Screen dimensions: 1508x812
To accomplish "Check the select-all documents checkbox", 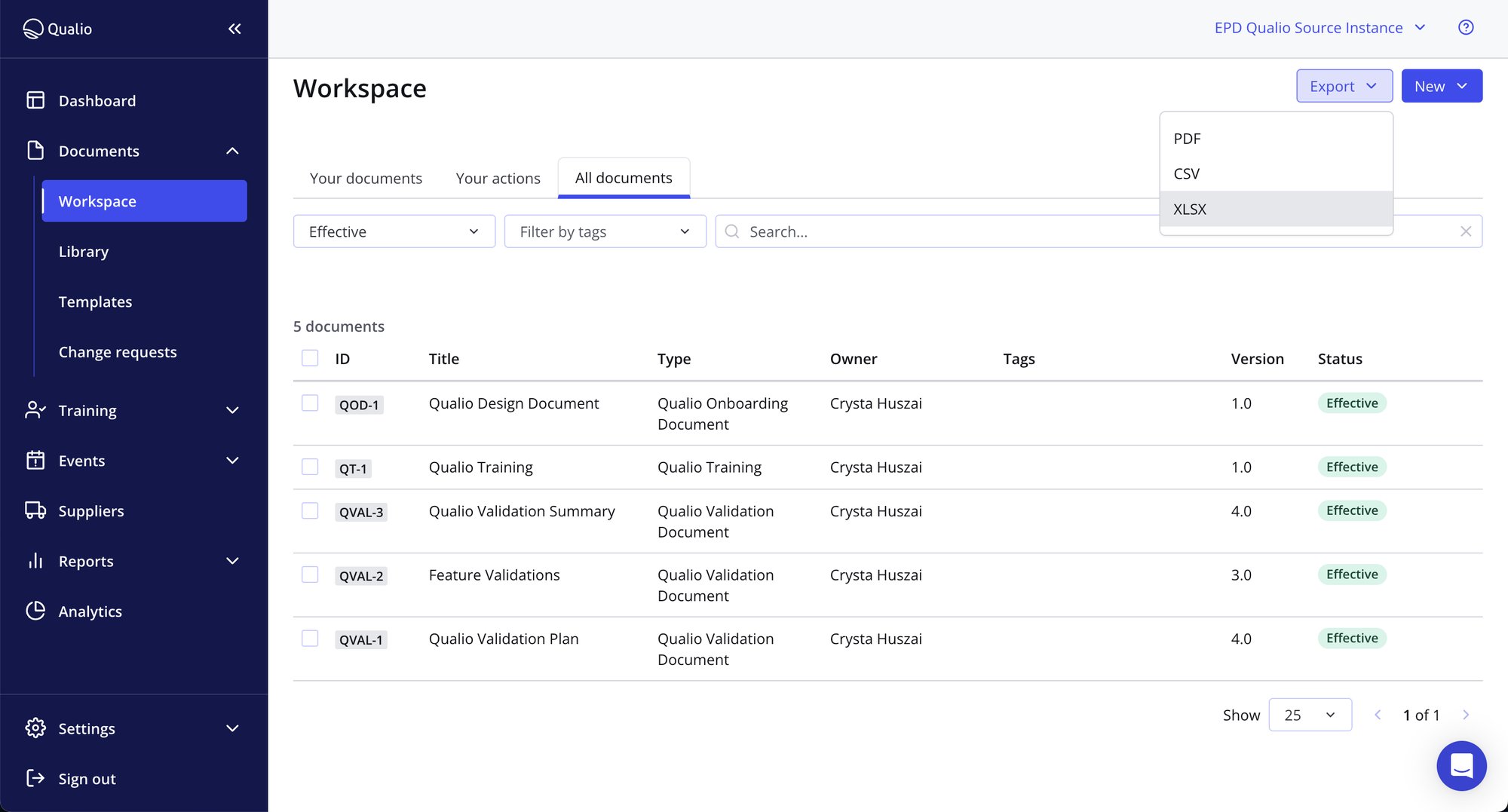I will tap(310, 357).
